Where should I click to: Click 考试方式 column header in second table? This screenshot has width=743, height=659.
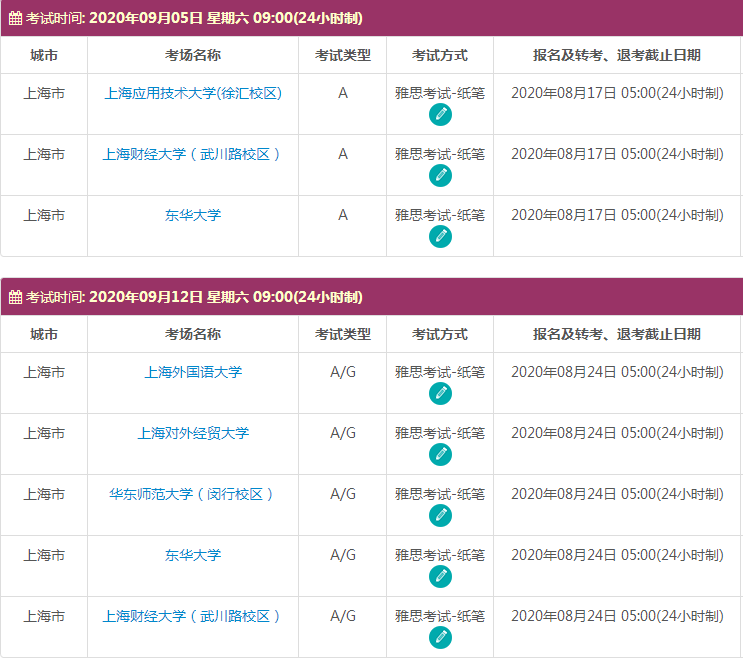point(440,334)
